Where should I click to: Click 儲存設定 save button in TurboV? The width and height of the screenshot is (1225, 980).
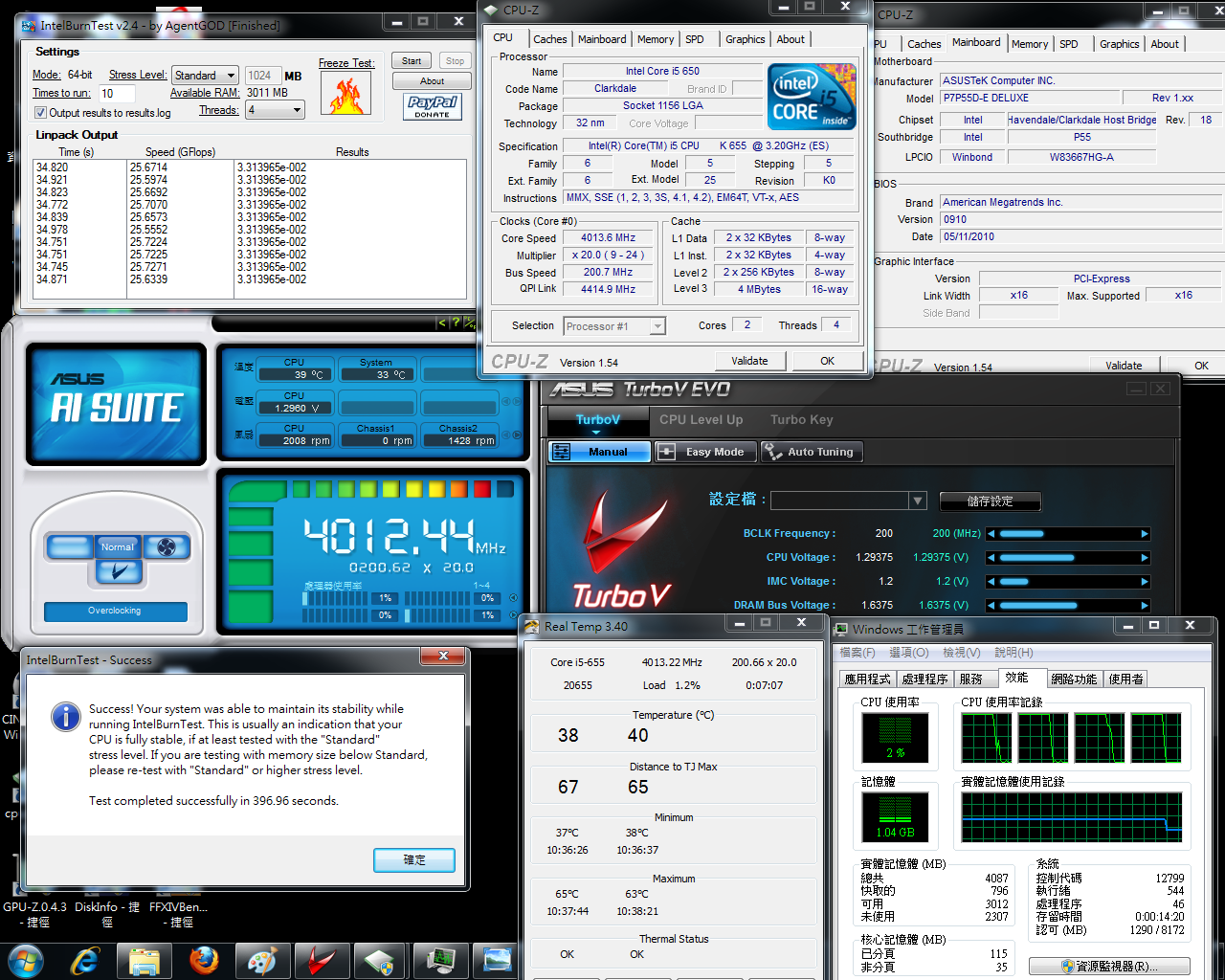pos(991,501)
